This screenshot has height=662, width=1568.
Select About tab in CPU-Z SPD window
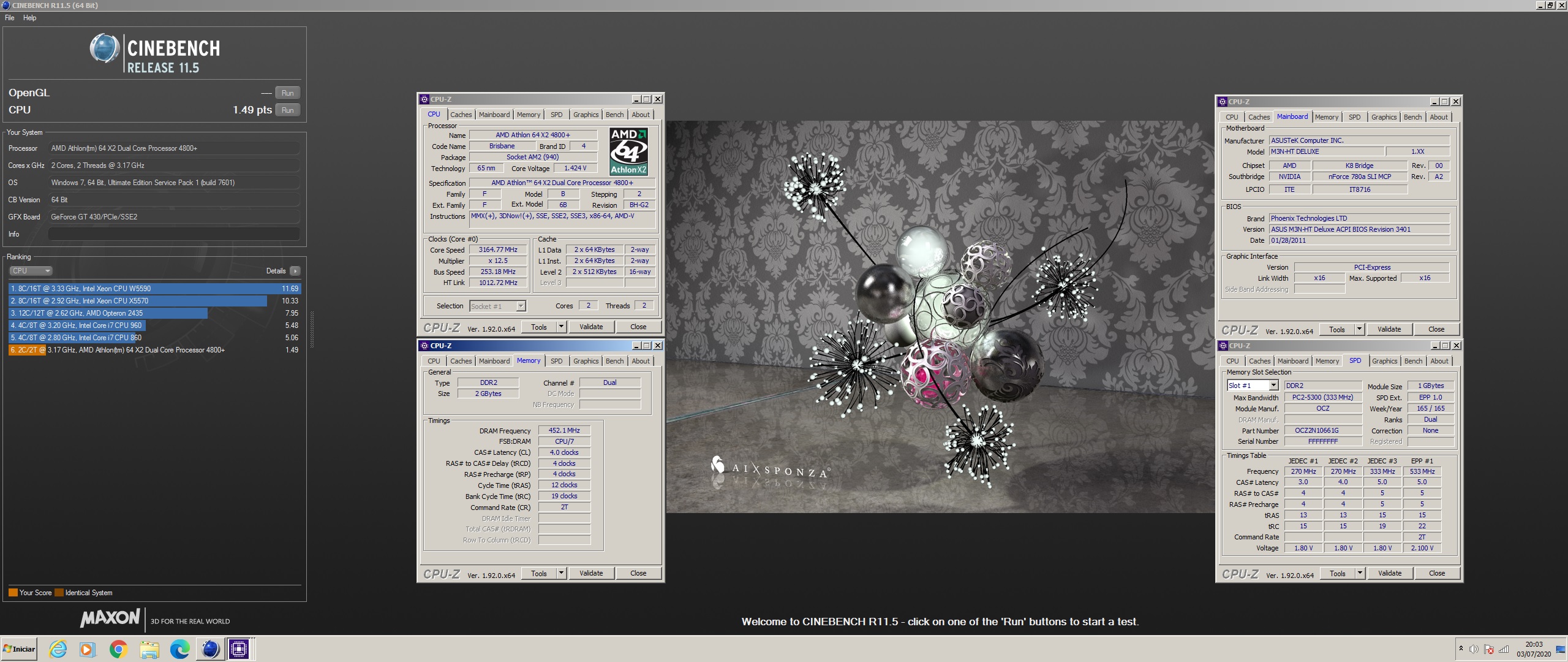(x=1439, y=361)
